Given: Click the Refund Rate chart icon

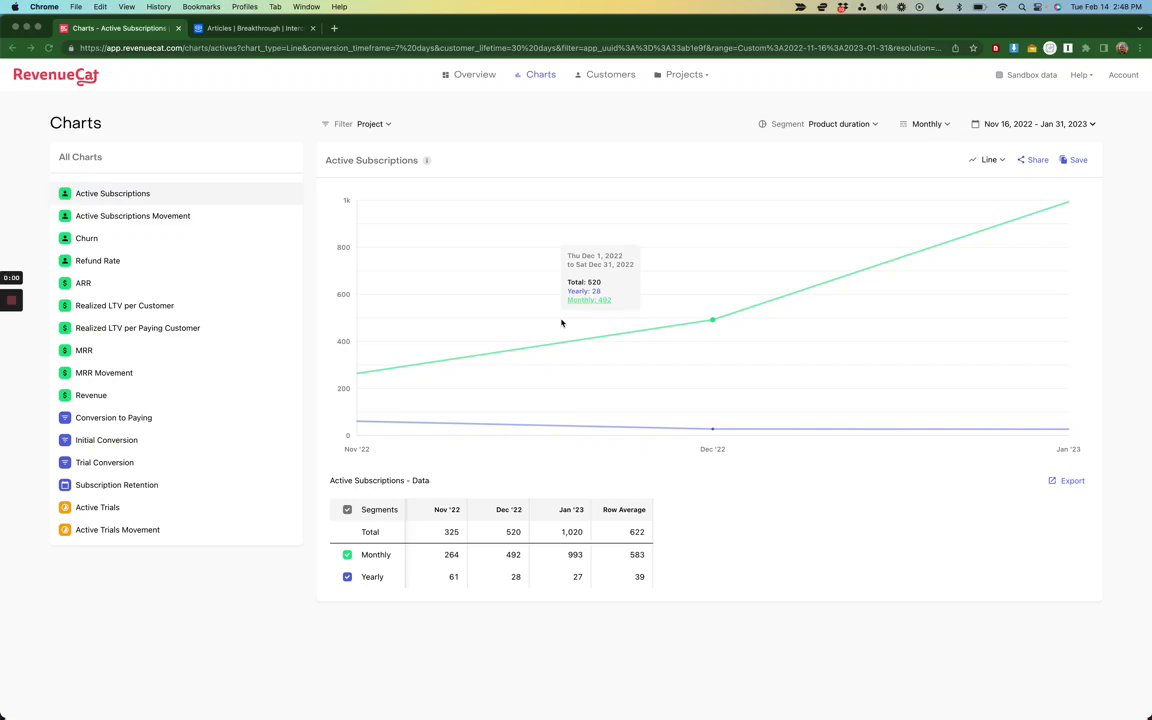Looking at the screenshot, I should (x=65, y=261).
